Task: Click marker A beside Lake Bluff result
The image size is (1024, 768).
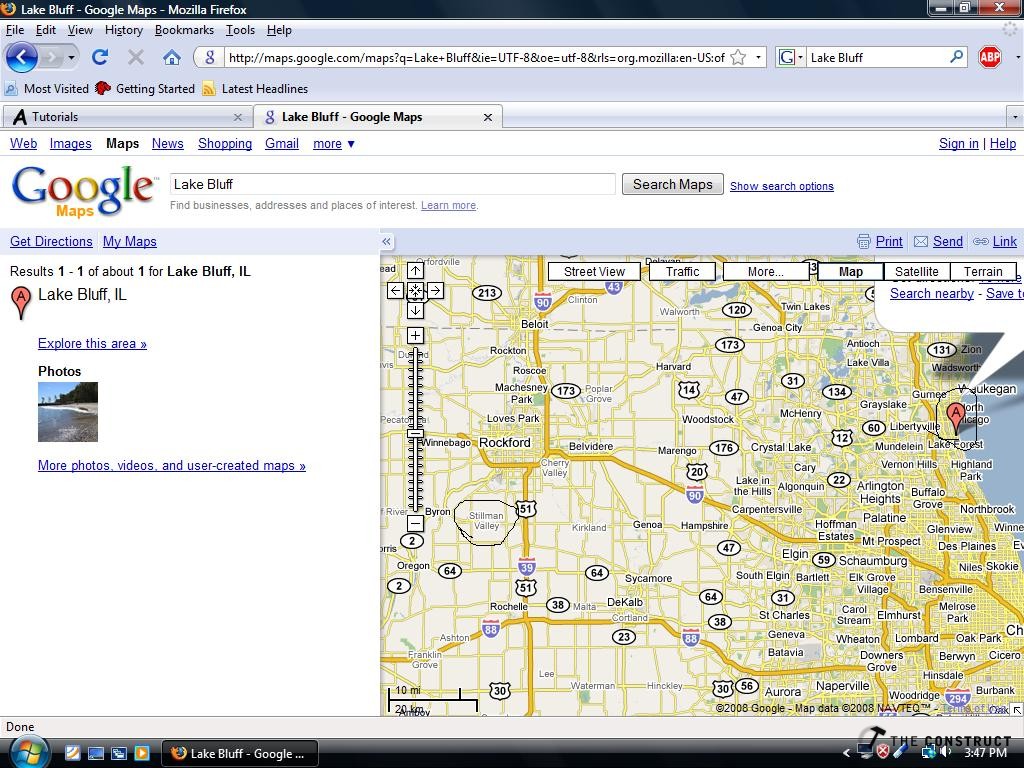Action: tap(21, 302)
